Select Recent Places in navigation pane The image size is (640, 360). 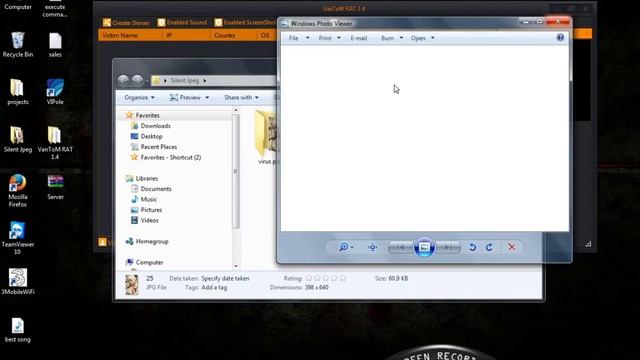(x=158, y=147)
